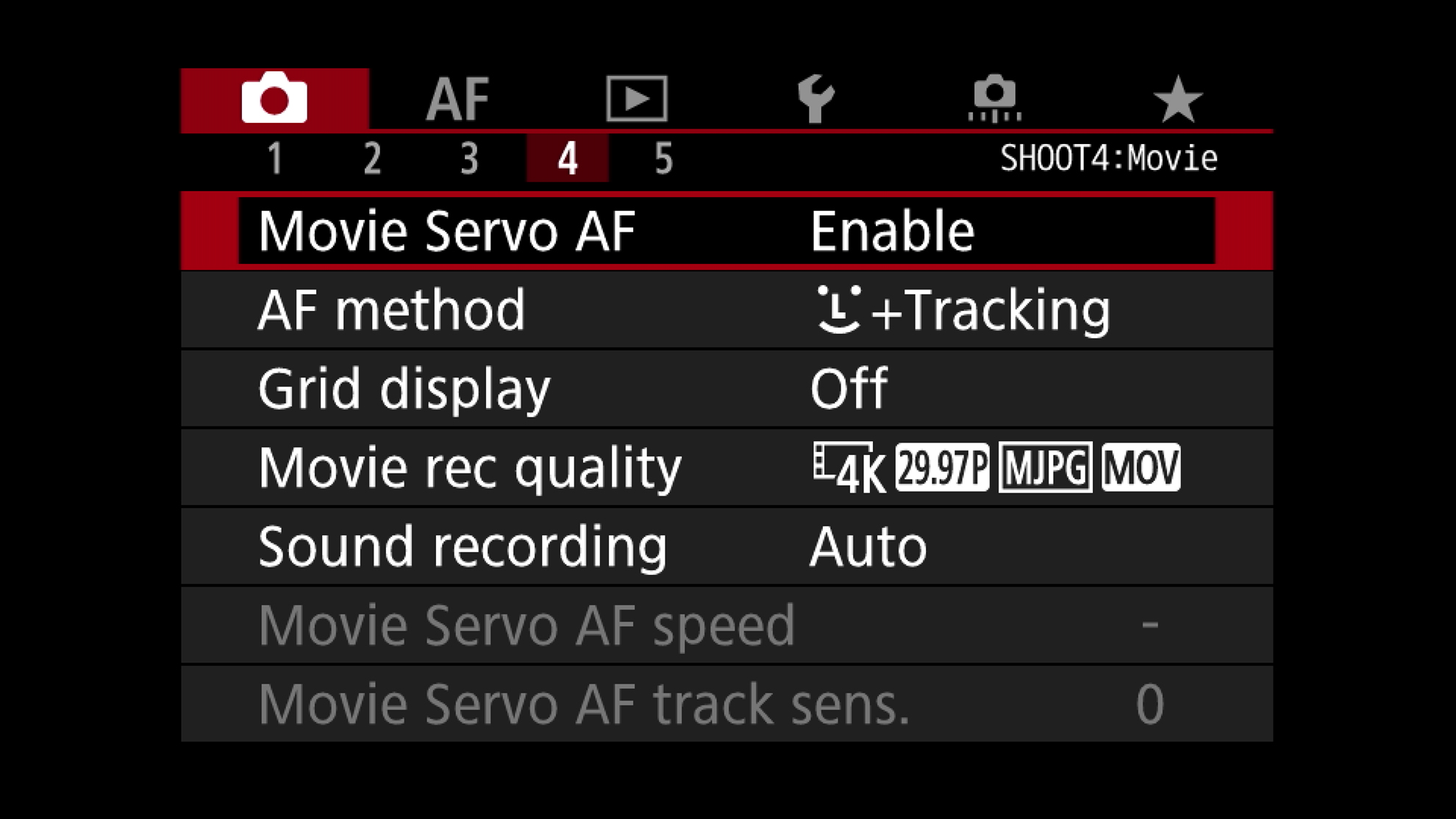Select the MOV format badge

tap(1141, 468)
